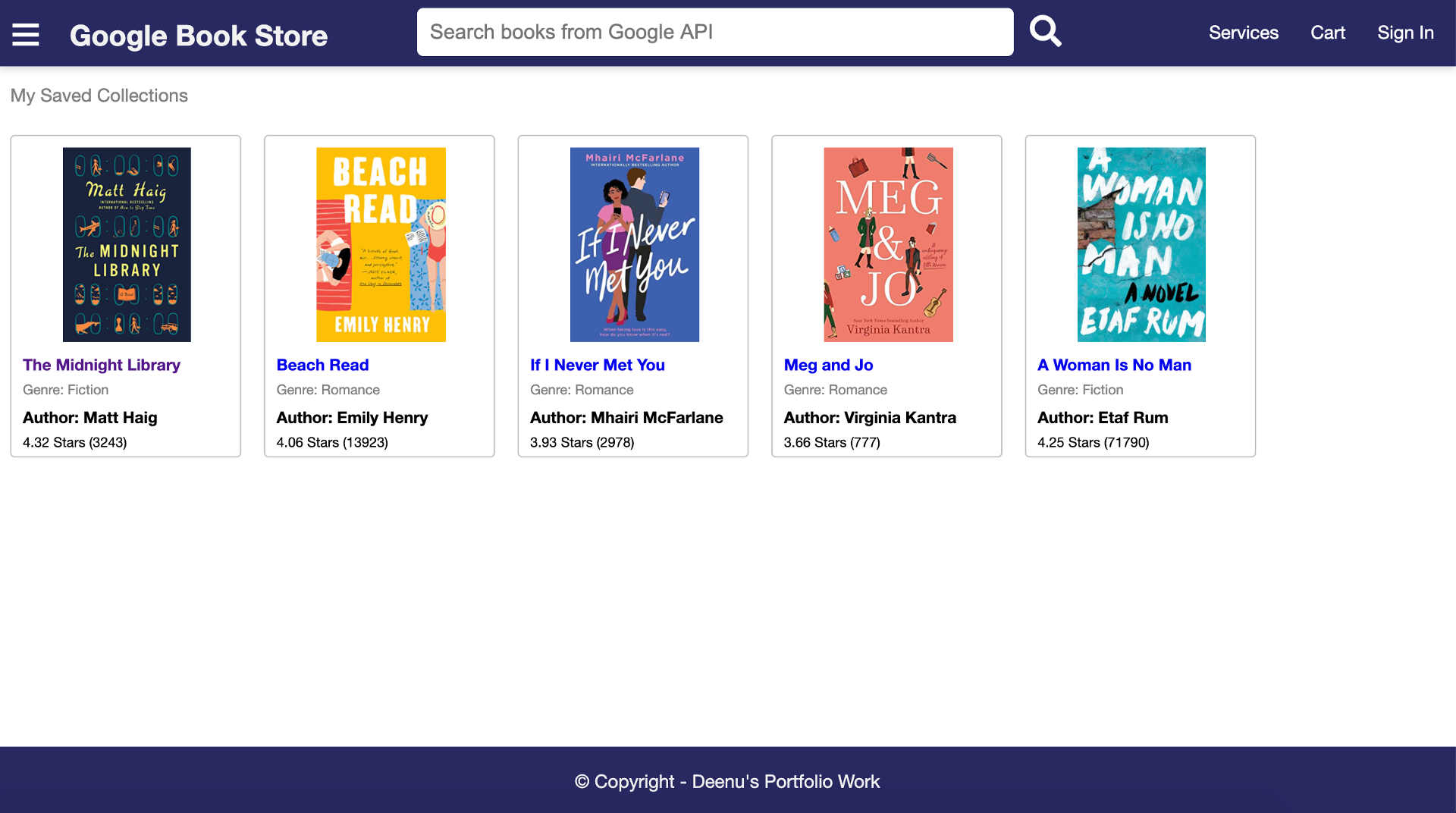Click Genre: Romance under If I Never Met You

[x=582, y=390]
